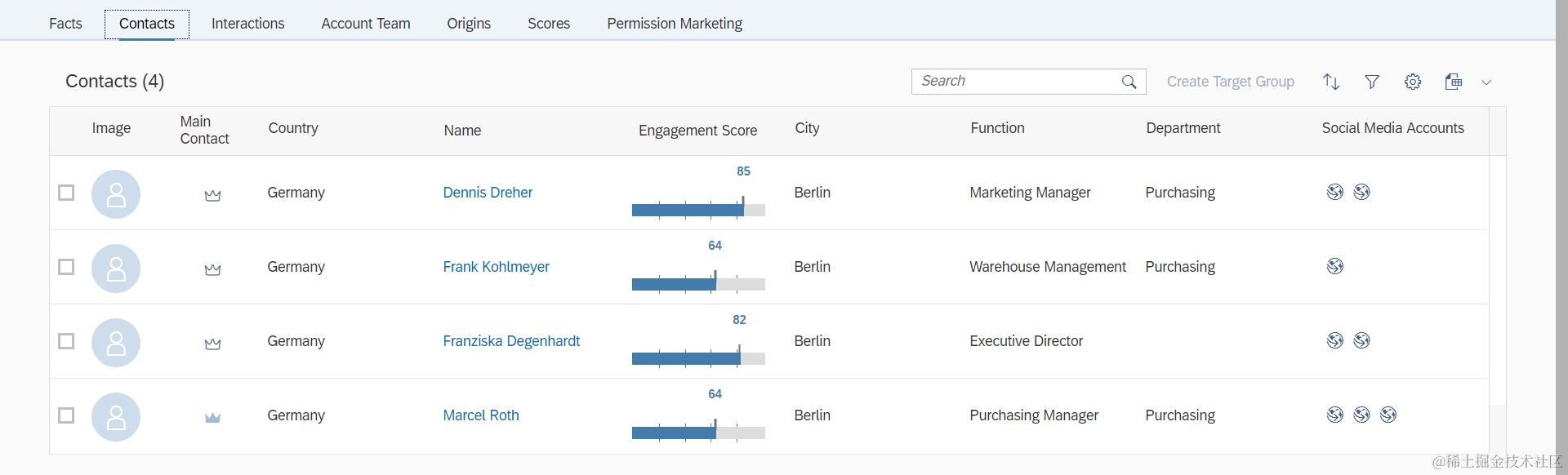Switch to the Interactions tab

coord(247,24)
